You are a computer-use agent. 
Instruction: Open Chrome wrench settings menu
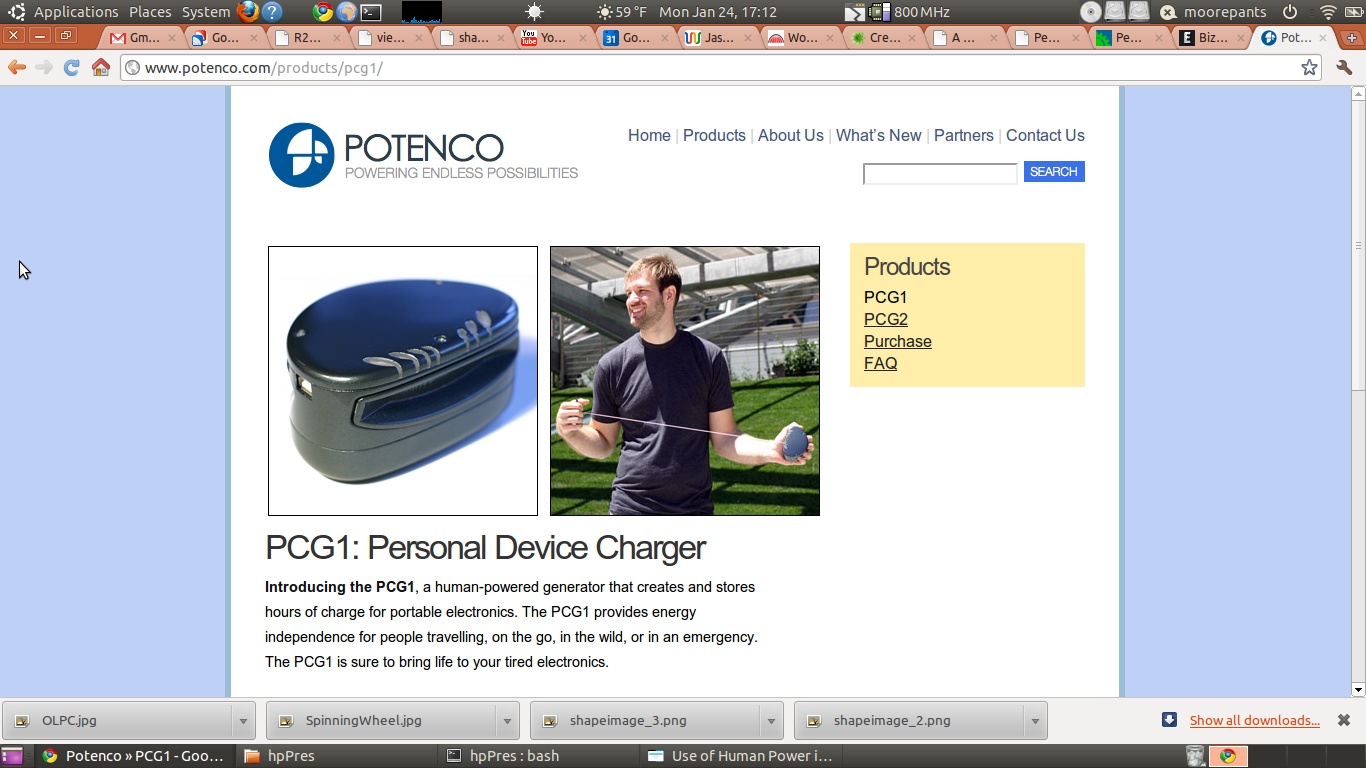(x=1344, y=67)
